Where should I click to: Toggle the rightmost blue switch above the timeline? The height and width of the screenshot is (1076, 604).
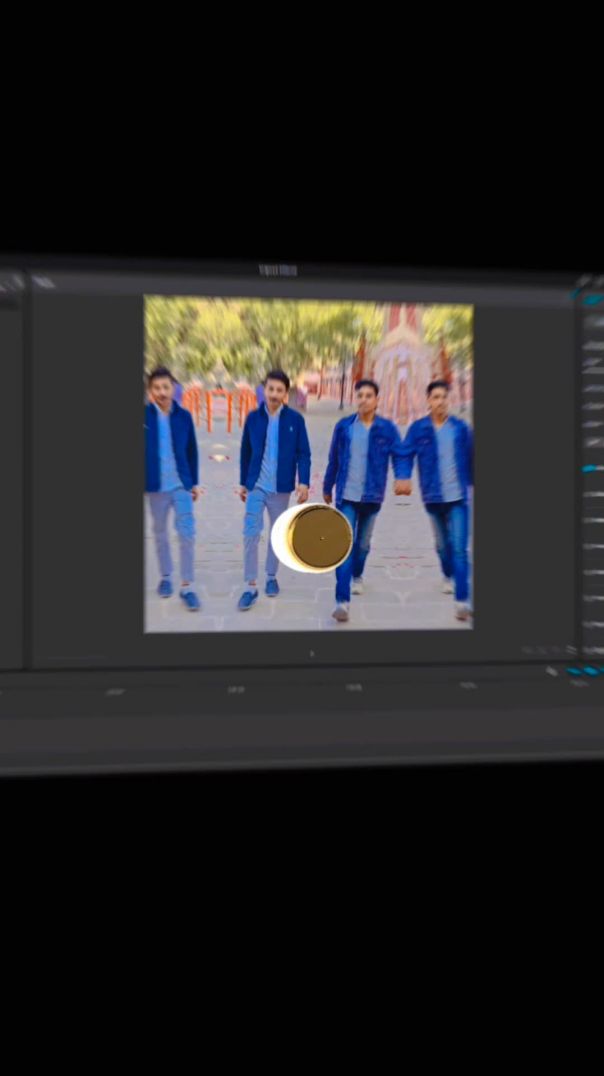pyautogui.click(x=592, y=671)
